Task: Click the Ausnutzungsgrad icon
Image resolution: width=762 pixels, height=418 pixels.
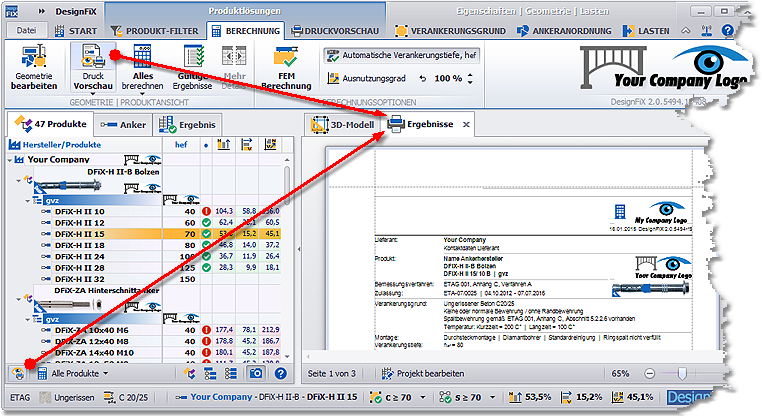Action: (x=333, y=78)
